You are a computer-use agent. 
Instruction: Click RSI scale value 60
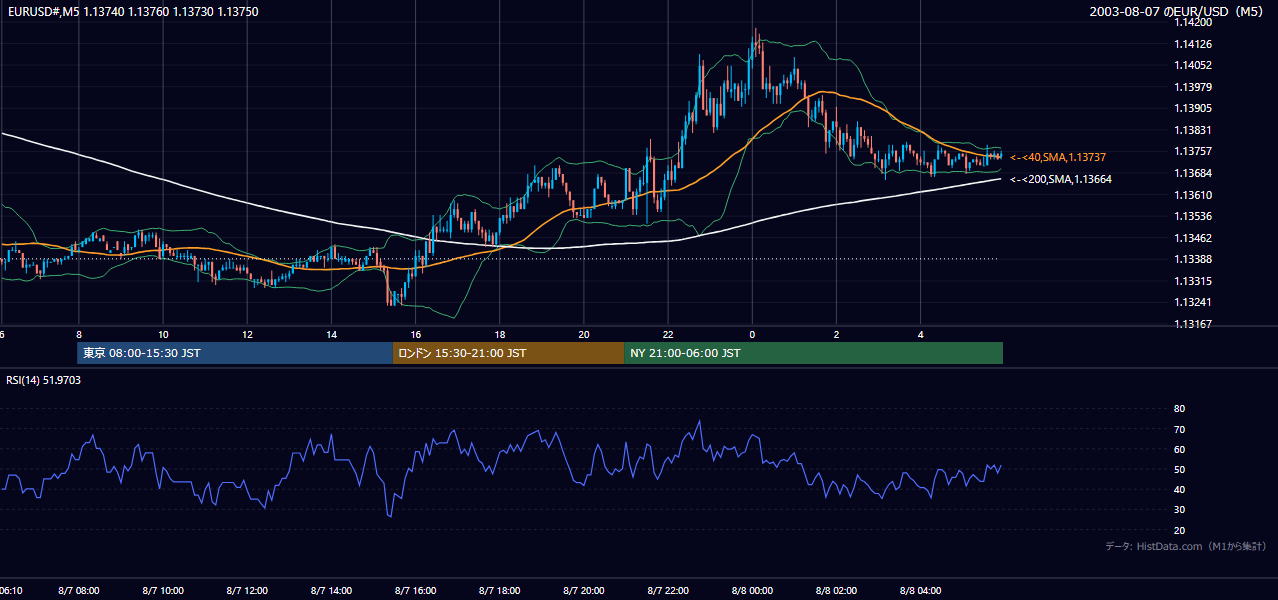click(1180, 449)
